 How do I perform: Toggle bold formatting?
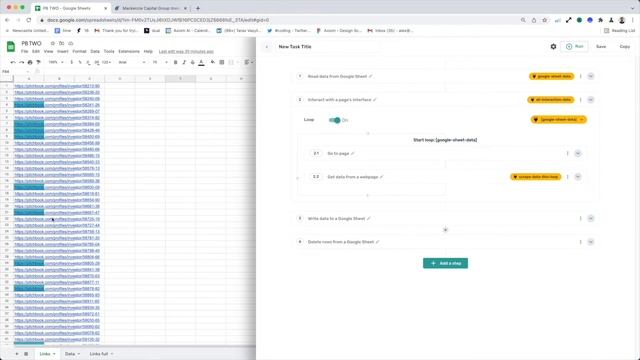point(176,62)
